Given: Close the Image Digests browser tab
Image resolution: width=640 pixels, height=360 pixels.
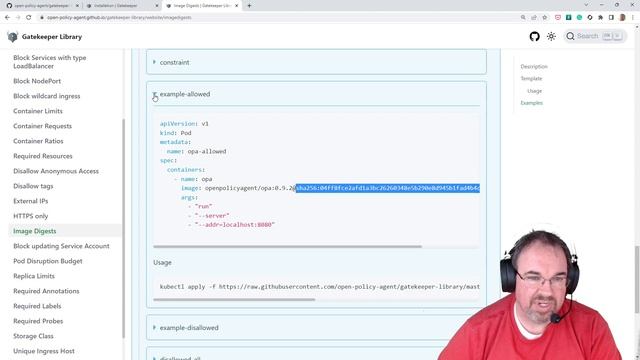Looking at the screenshot, I should tap(236, 6).
